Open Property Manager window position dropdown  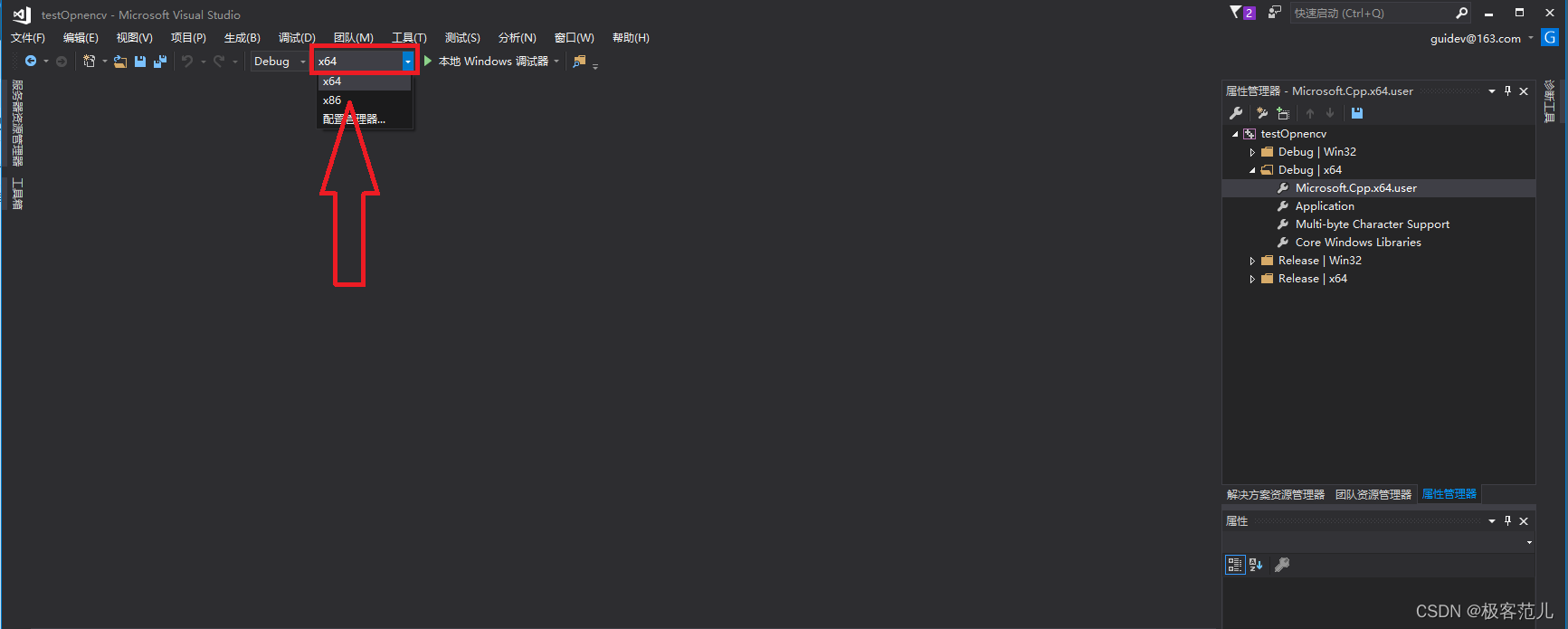pos(1492,91)
